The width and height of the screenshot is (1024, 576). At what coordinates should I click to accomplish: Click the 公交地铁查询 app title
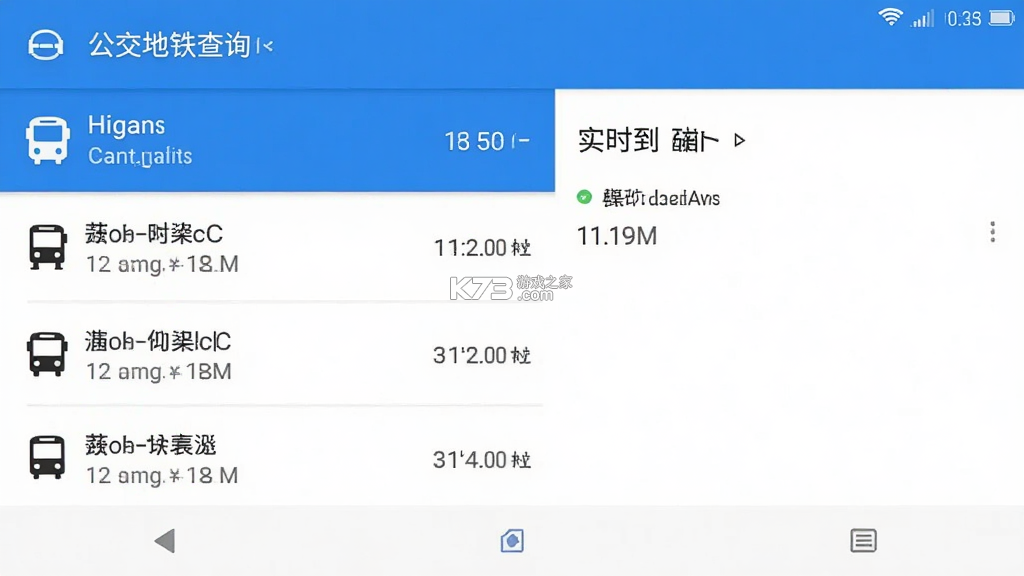pyautogui.click(x=170, y=45)
